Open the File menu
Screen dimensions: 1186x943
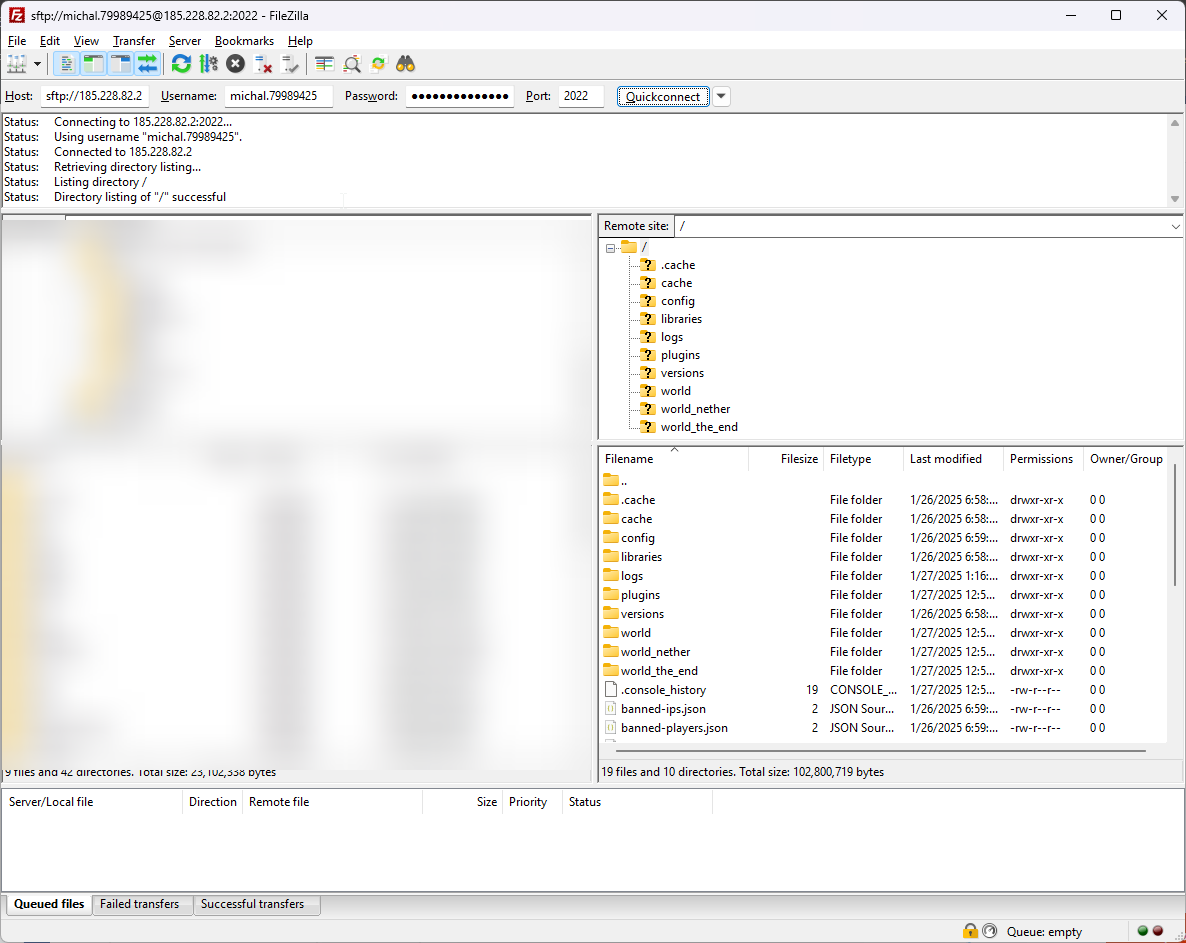(x=17, y=41)
